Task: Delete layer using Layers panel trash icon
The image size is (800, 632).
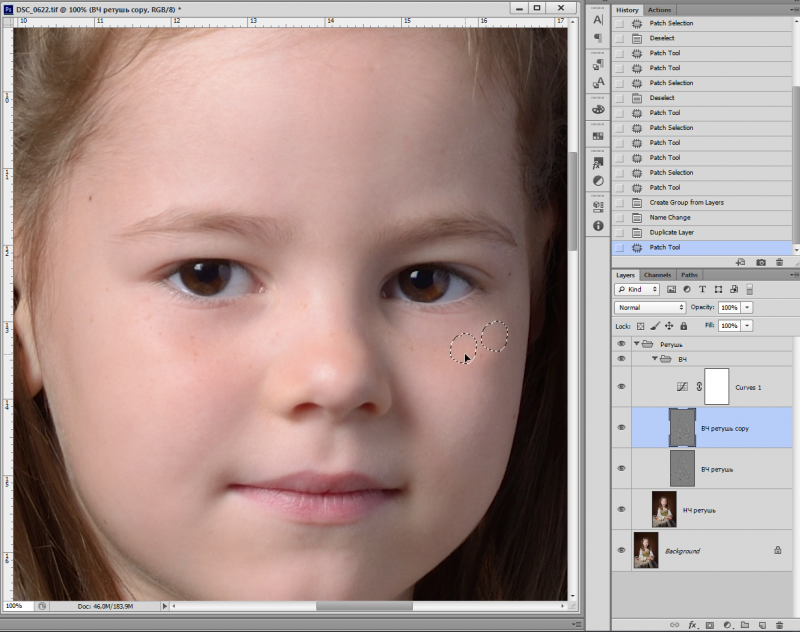Action: point(779,625)
